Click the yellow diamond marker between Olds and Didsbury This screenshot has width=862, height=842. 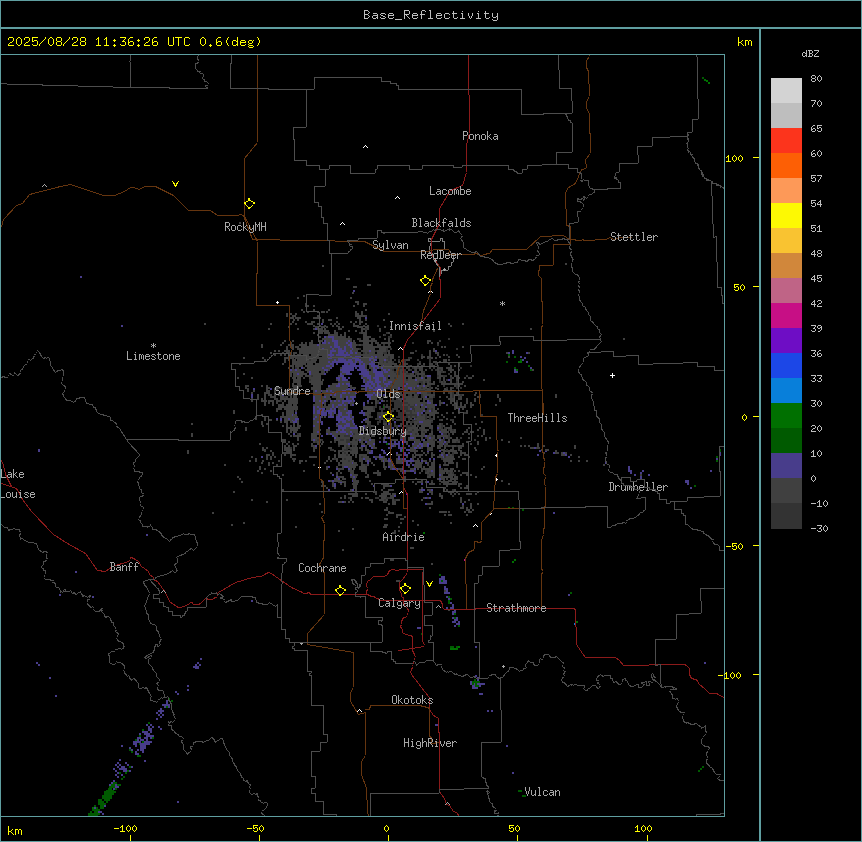(x=389, y=417)
